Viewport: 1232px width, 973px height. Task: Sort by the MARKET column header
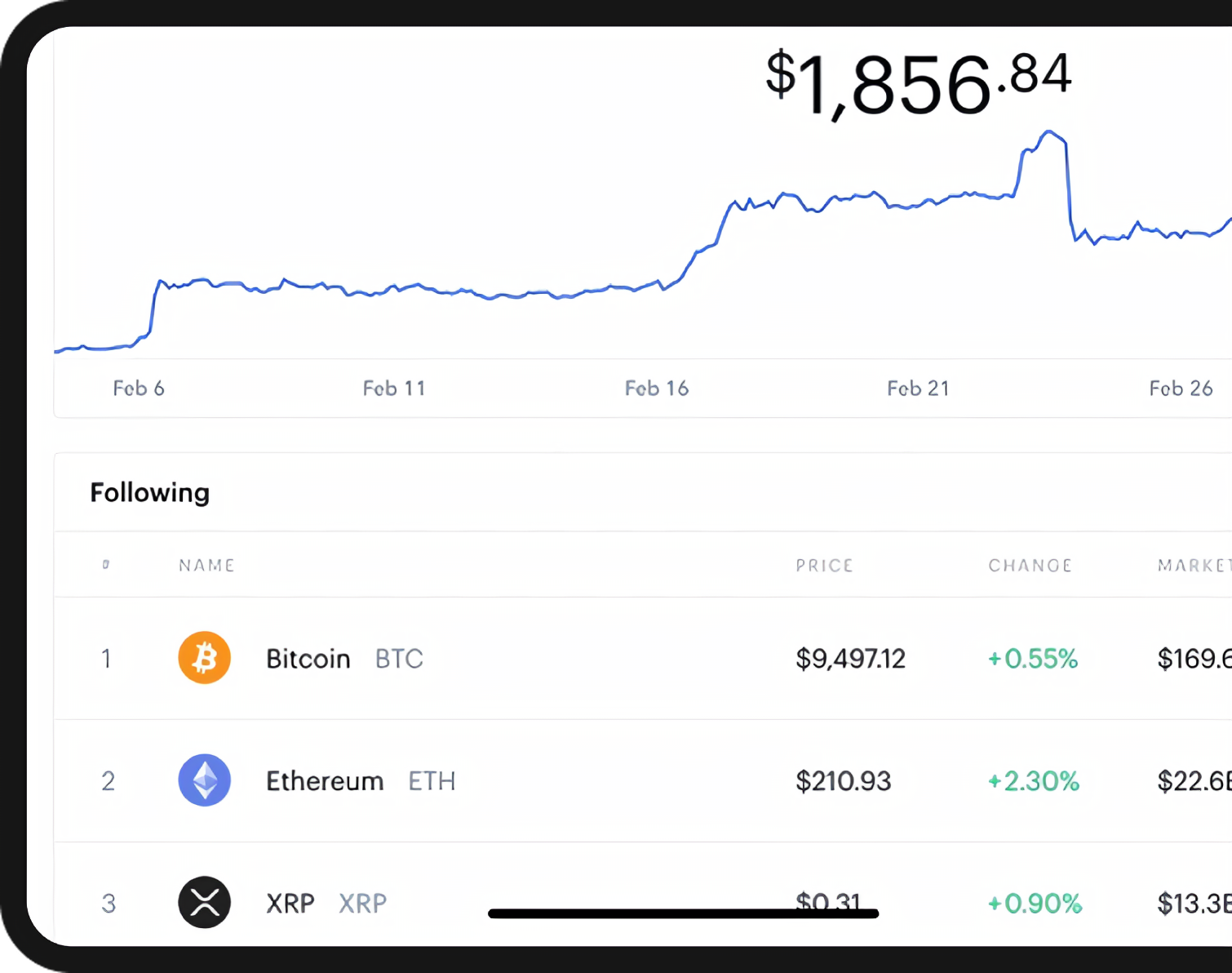(1194, 565)
